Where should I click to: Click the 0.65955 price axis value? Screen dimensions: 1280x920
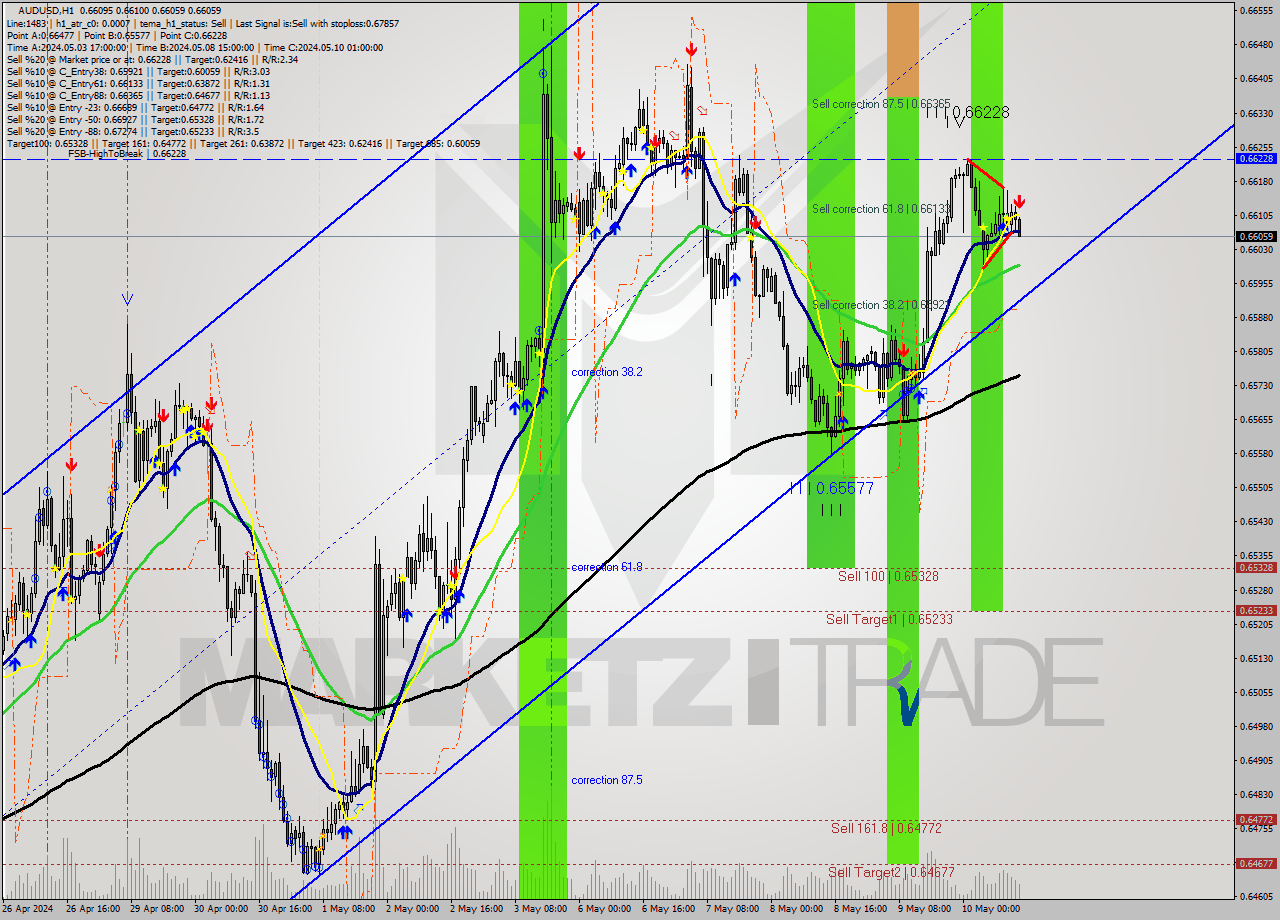[x=1255, y=283]
